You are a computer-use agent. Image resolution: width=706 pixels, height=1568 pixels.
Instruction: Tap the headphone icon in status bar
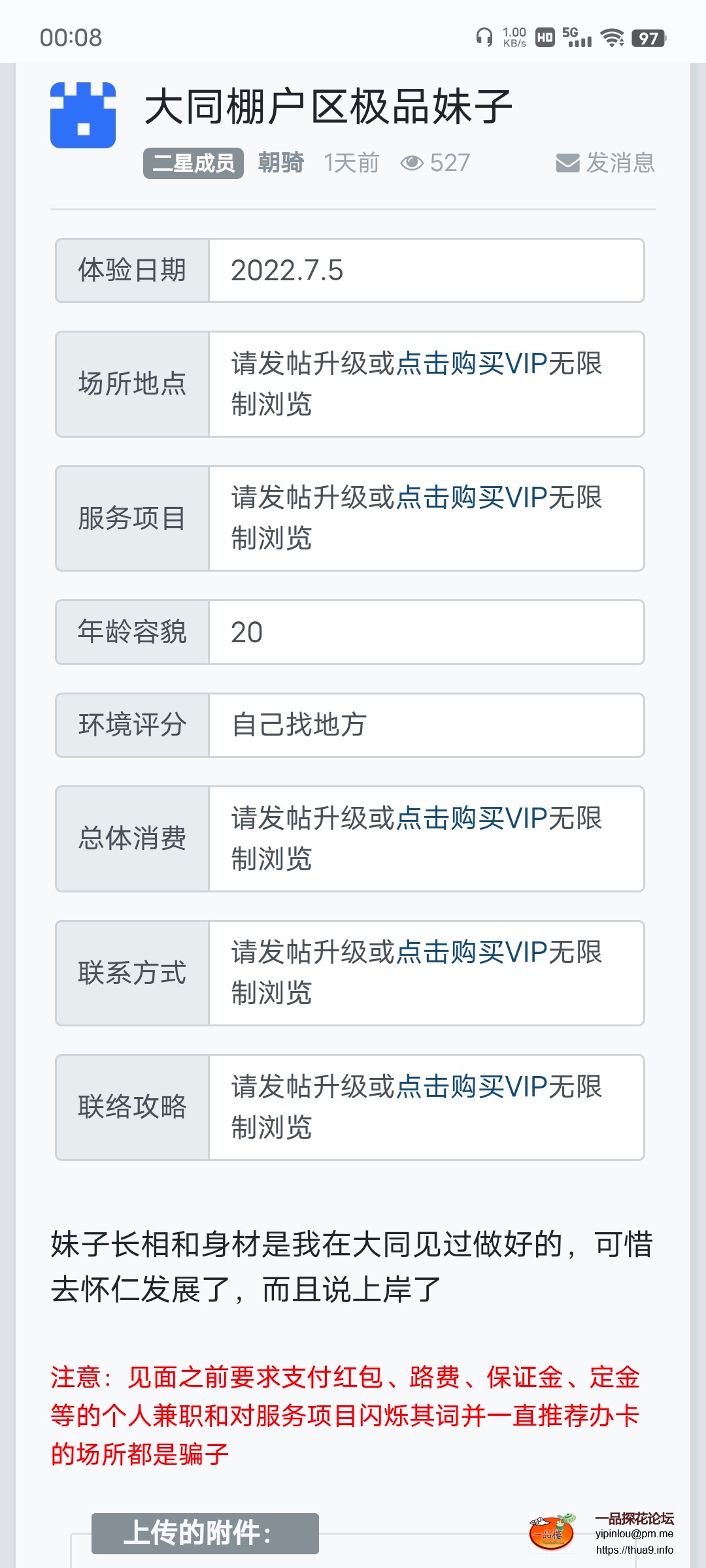pyautogui.click(x=484, y=37)
